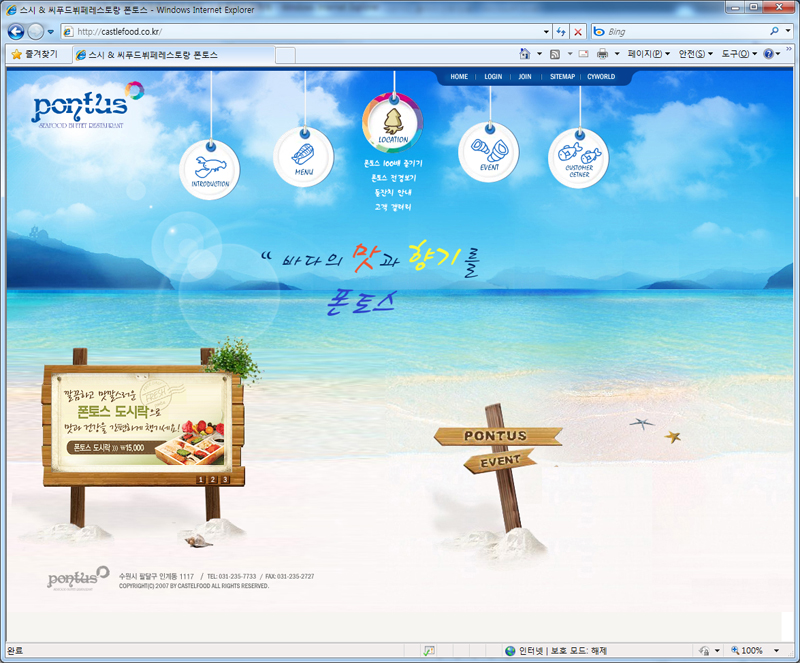Click the 폰토스 도시락 banner on the signboard

pyautogui.click(x=141, y=422)
